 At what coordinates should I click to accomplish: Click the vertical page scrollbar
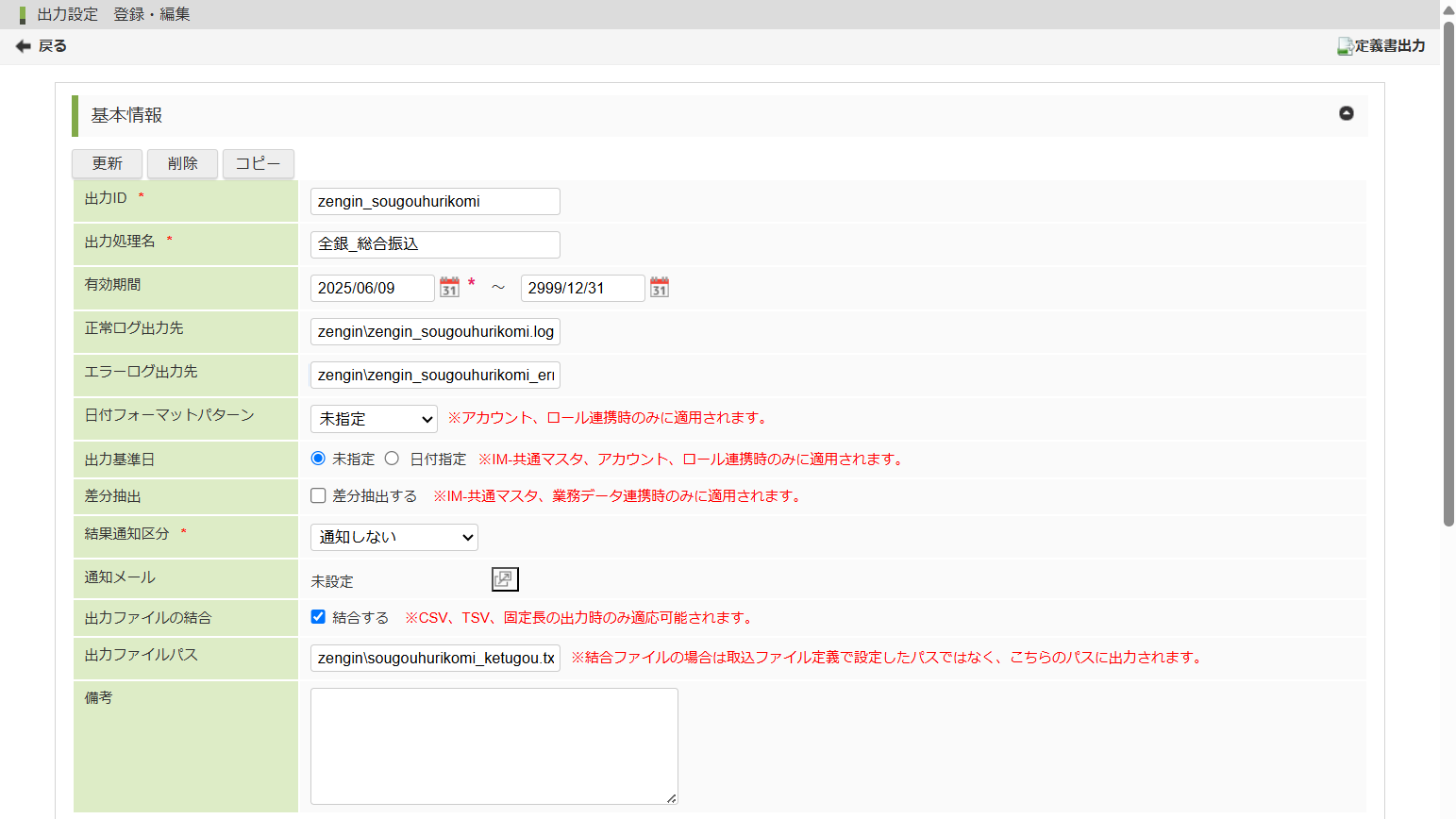(x=1448, y=274)
